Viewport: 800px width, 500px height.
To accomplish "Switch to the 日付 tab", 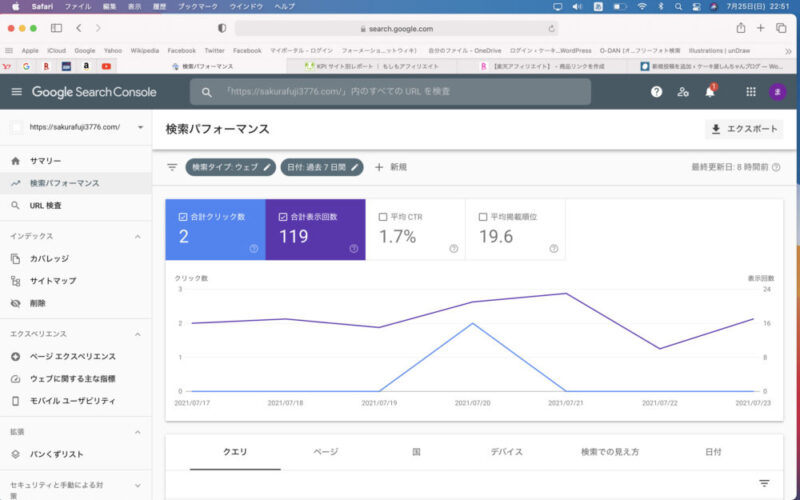I will tap(713, 452).
